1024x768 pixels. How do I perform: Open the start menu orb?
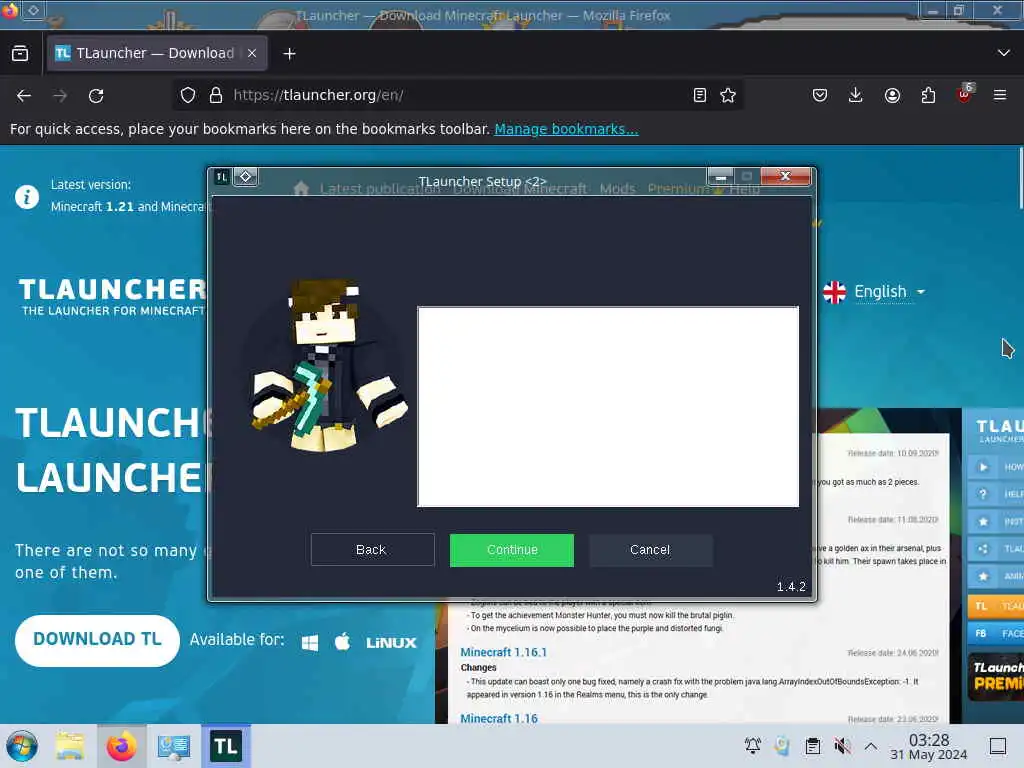click(x=22, y=746)
